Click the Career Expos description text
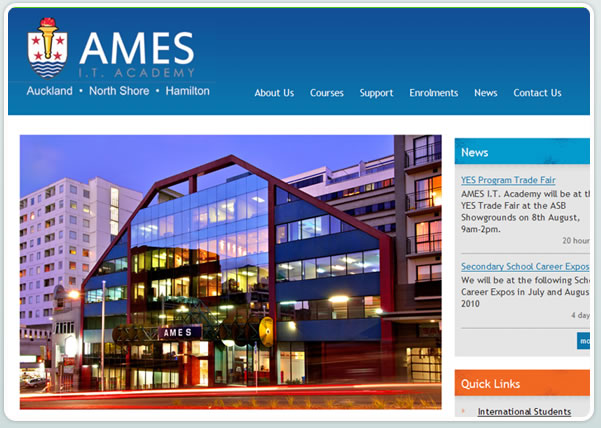The width and height of the screenshot is (601, 428). coord(525,292)
